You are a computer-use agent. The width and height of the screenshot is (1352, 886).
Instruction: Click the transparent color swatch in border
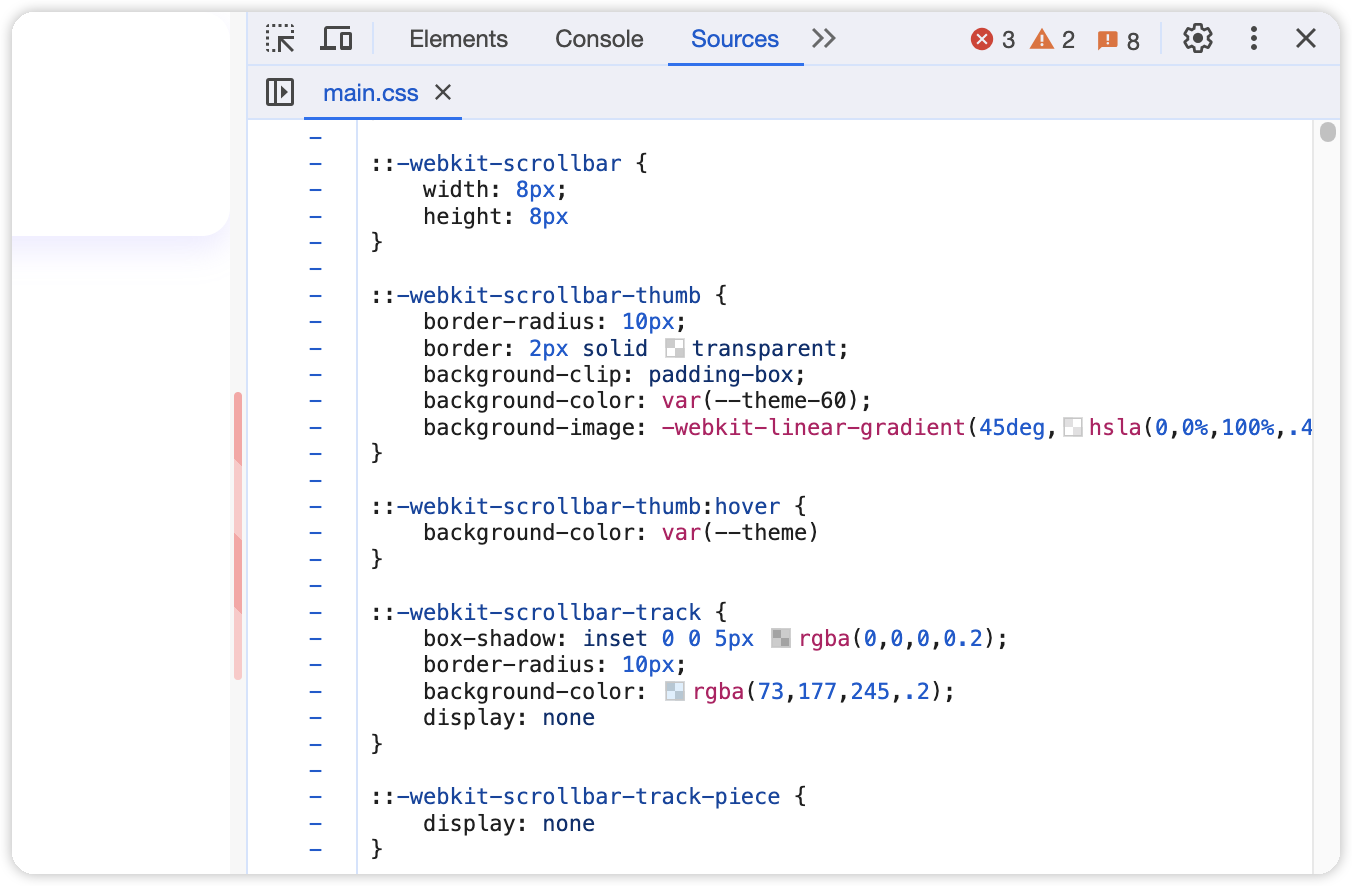coord(675,349)
